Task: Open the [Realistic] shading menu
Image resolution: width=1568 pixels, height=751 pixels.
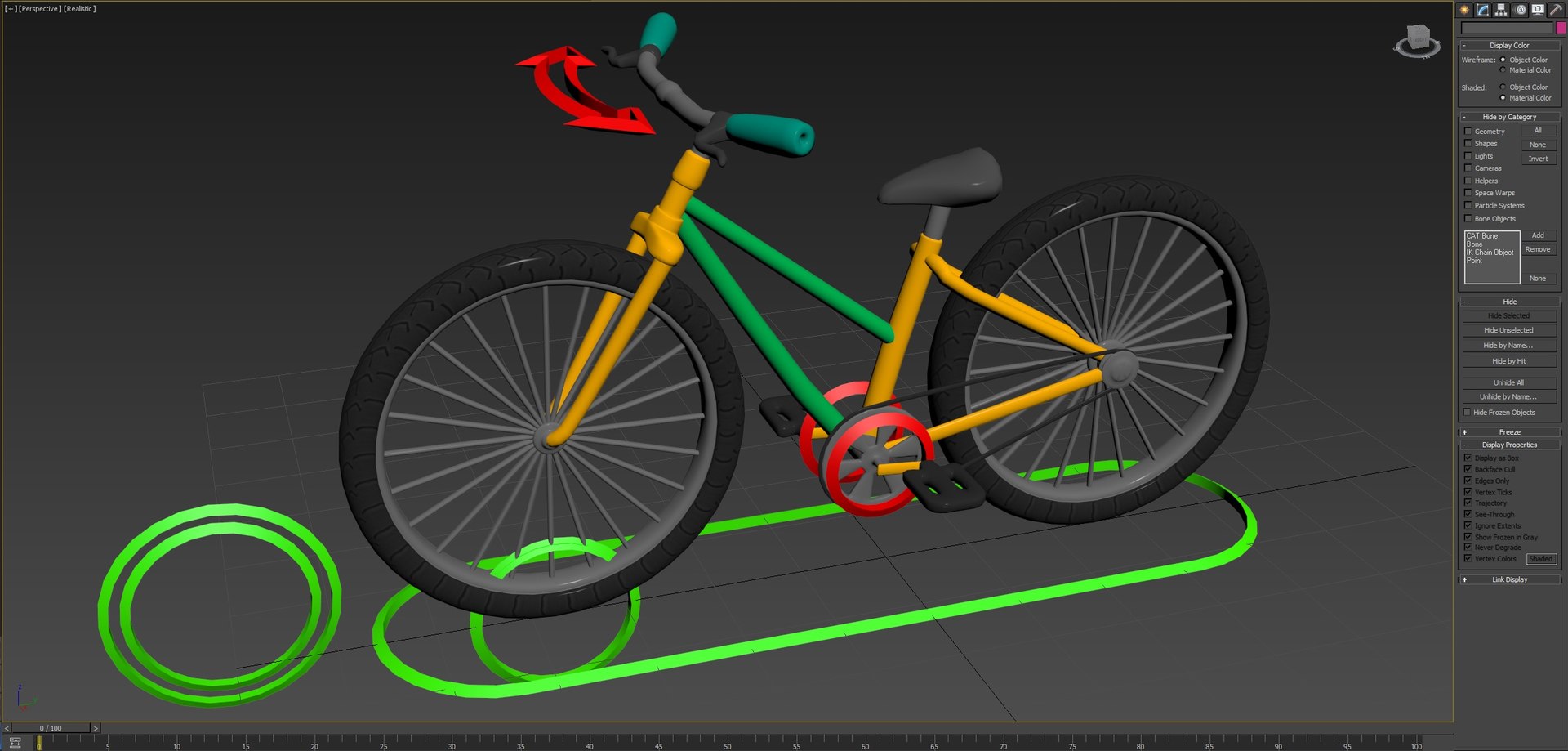Action: coord(80,8)
